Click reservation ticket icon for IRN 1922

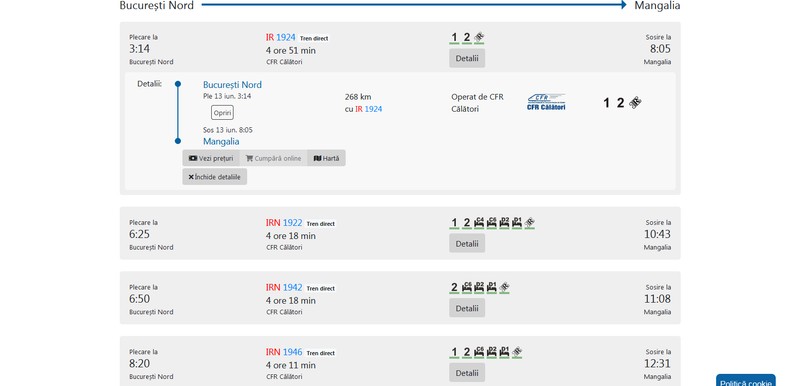(530, 223)
